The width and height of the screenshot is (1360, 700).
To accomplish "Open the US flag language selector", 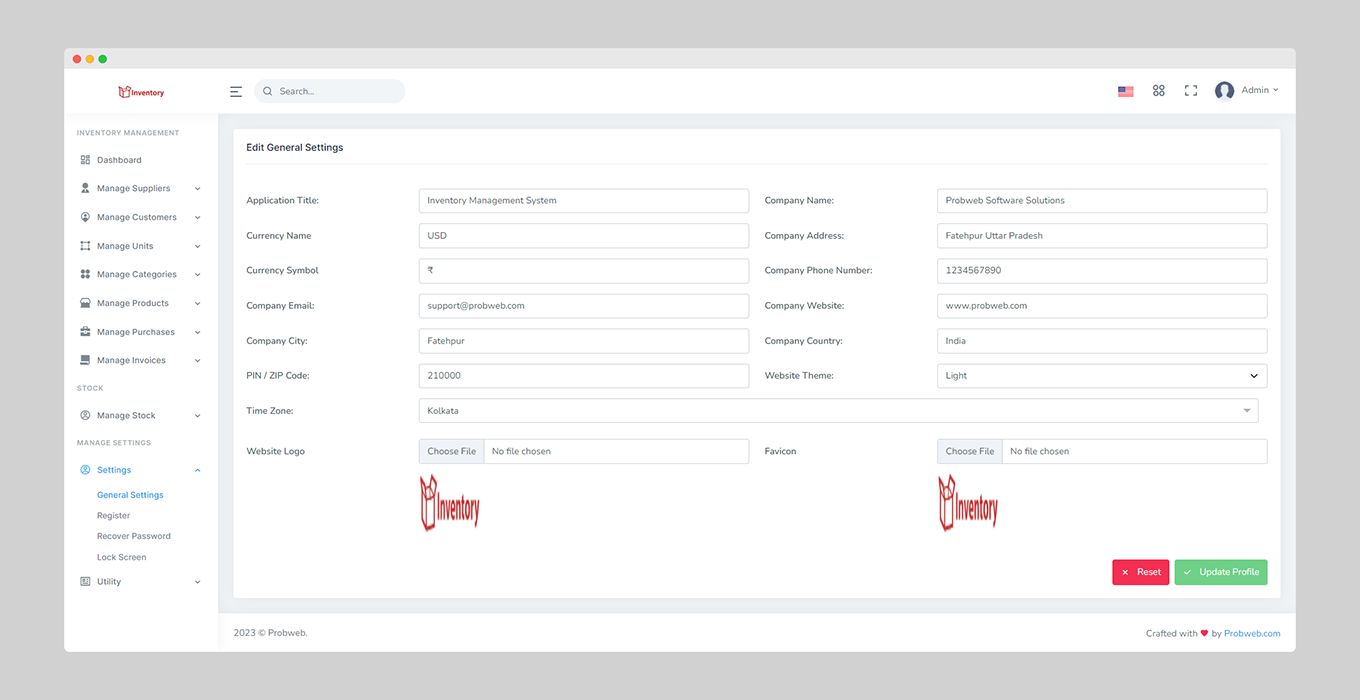I will pos(1126,91).
